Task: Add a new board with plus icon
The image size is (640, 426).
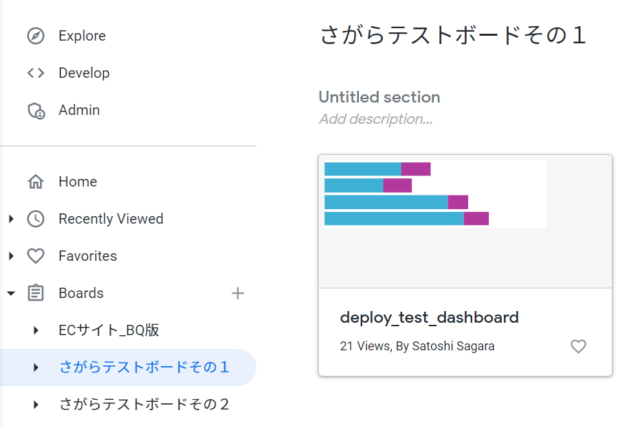Action: coord(237,293)
